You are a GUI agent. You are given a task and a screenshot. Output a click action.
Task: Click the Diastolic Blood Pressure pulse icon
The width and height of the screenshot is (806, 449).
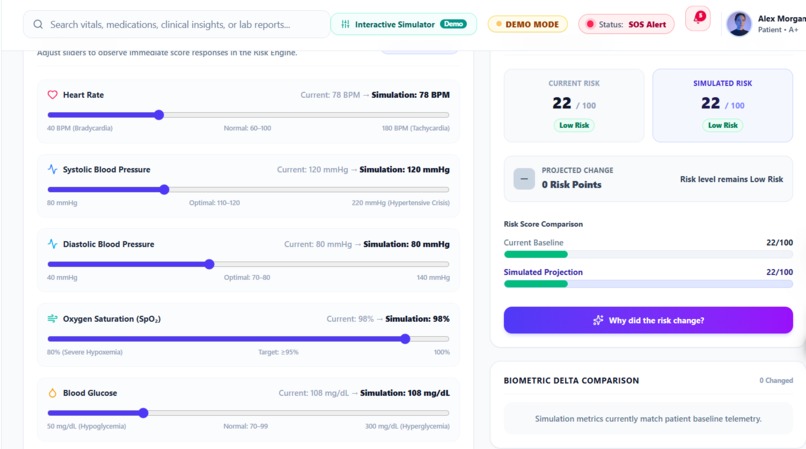coord(52,244)
